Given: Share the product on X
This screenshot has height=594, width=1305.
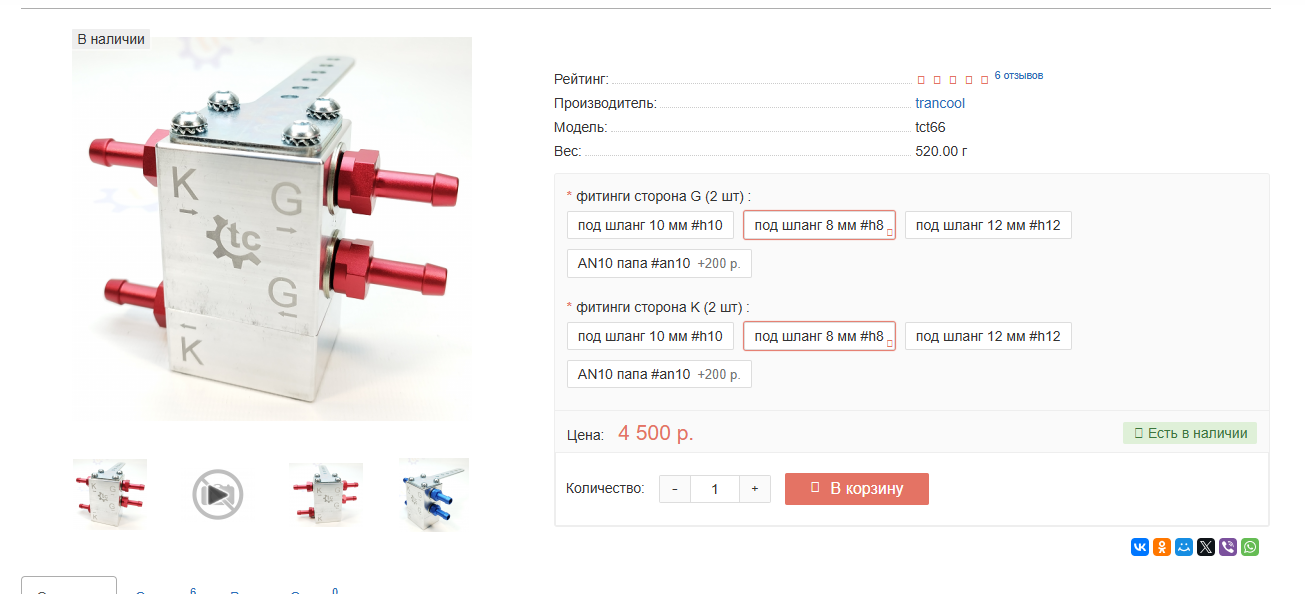Looking at the screenshot, I should 1206,547.
